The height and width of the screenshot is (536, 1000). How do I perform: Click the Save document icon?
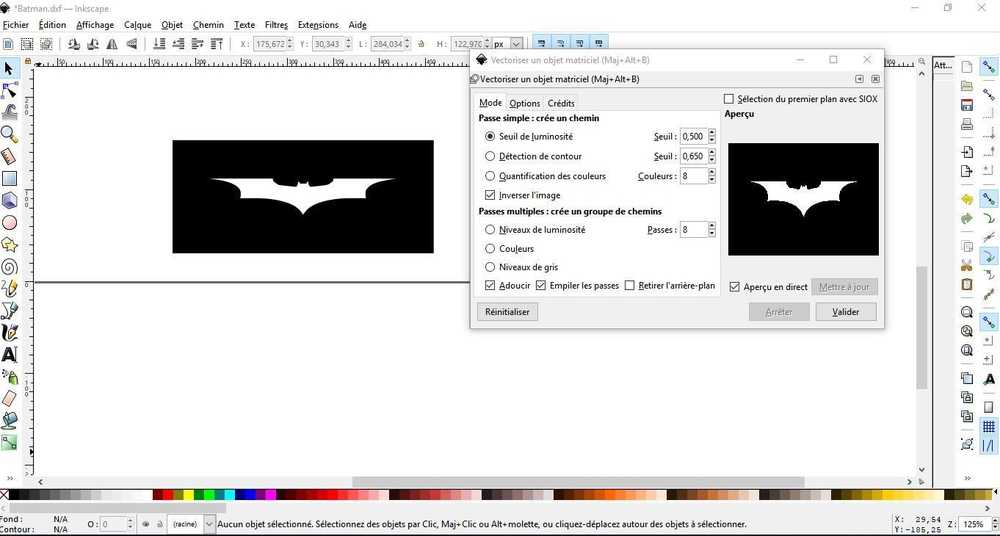[x=967, y=105]
